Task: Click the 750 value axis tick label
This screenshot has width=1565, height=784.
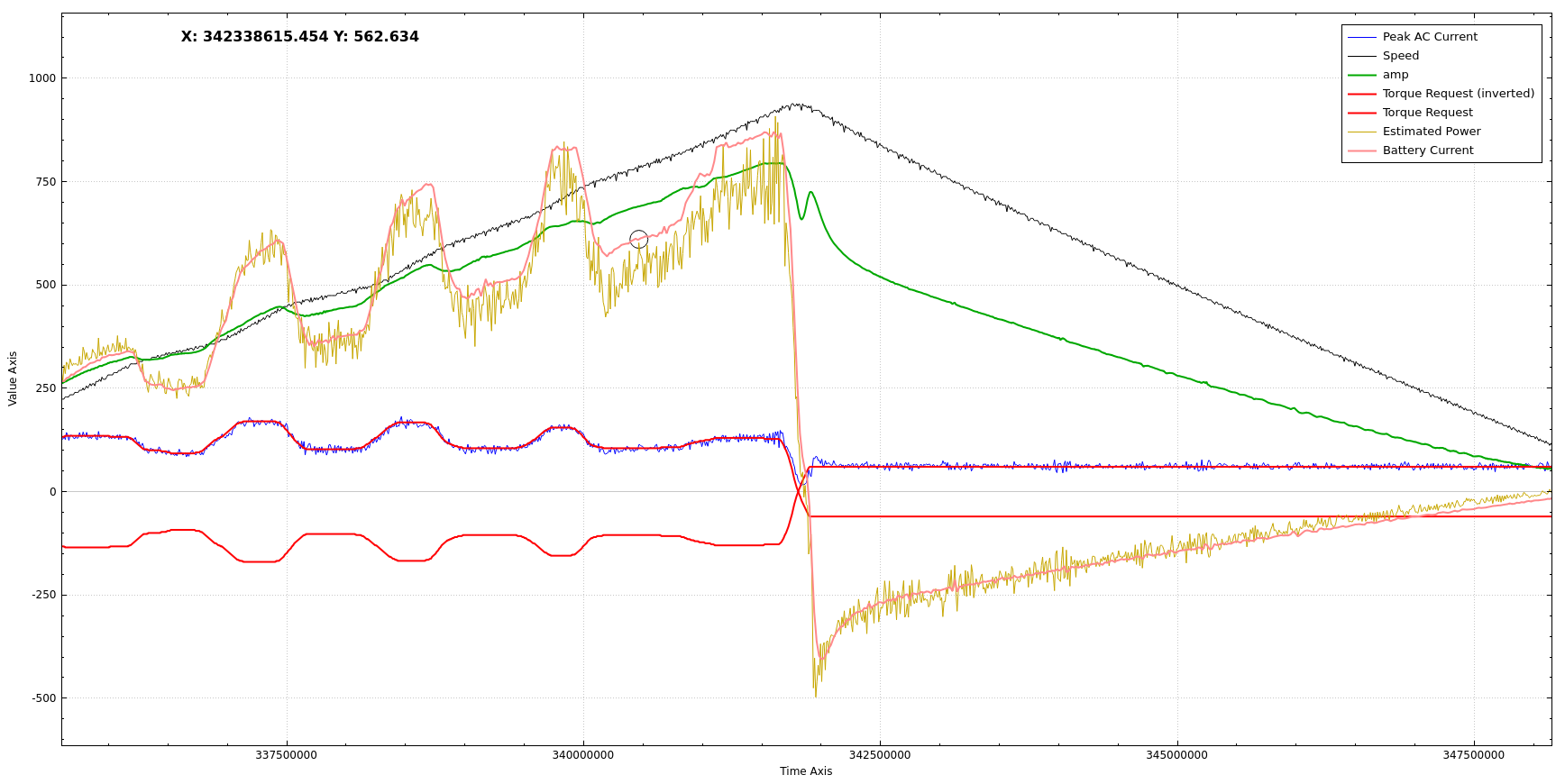Action: click(45, 182)
